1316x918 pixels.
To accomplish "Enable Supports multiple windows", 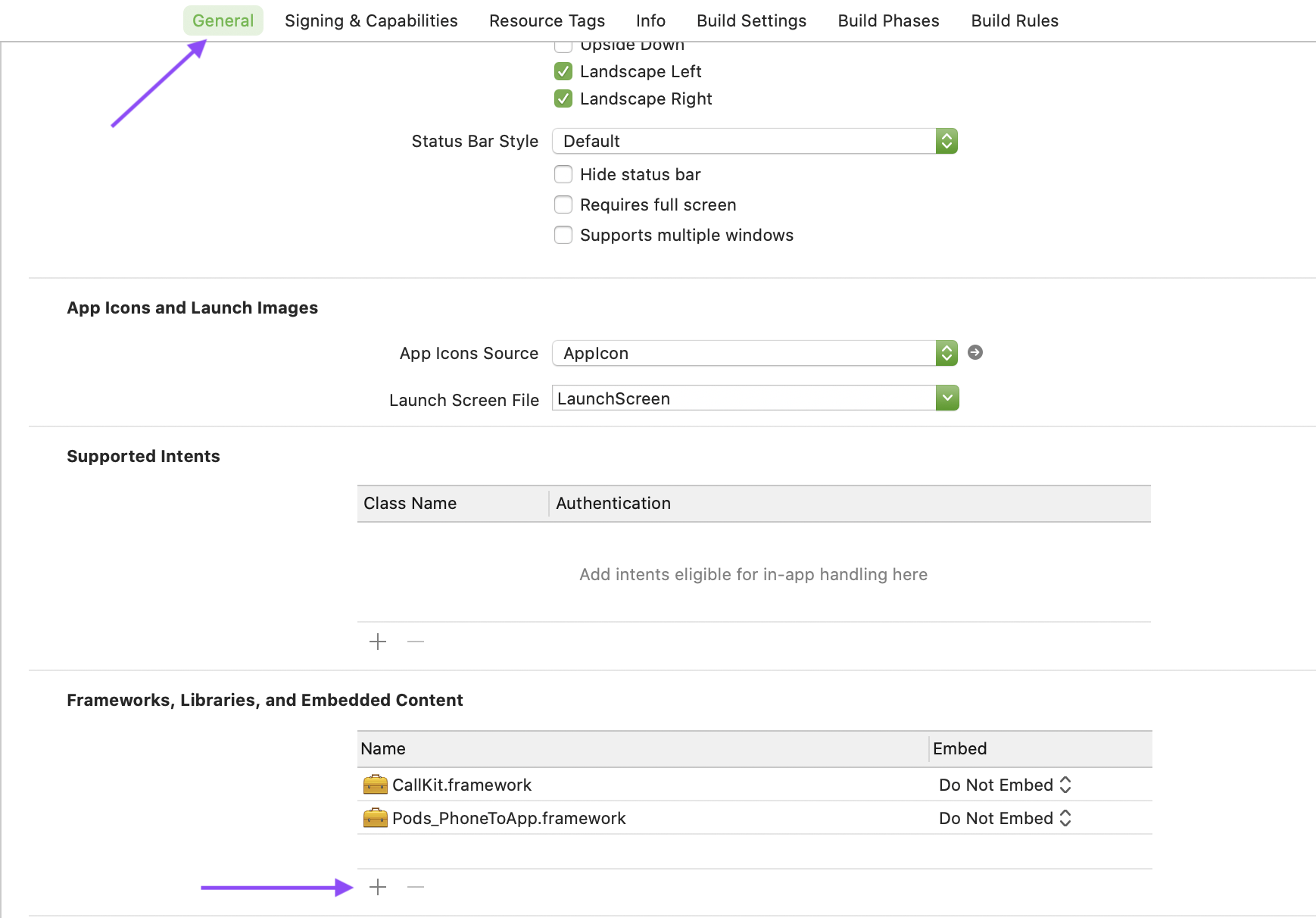I will [563, 235].
